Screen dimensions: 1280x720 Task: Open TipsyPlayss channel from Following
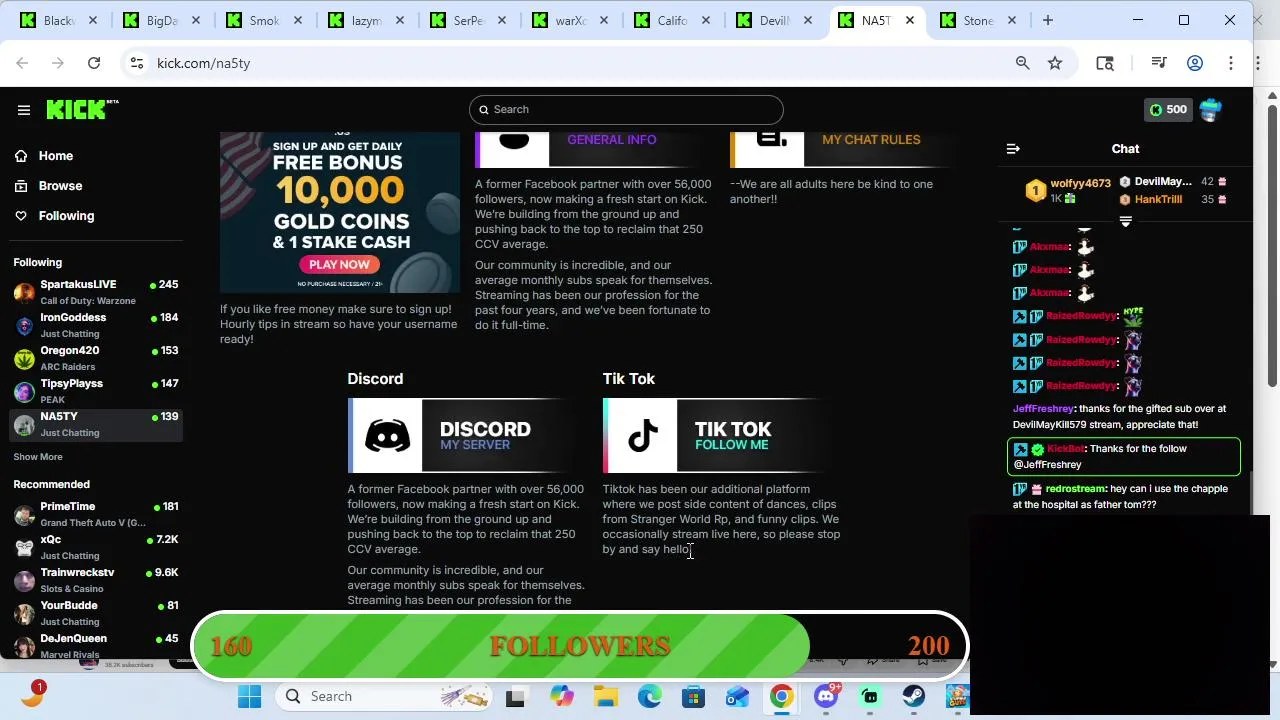96,391
